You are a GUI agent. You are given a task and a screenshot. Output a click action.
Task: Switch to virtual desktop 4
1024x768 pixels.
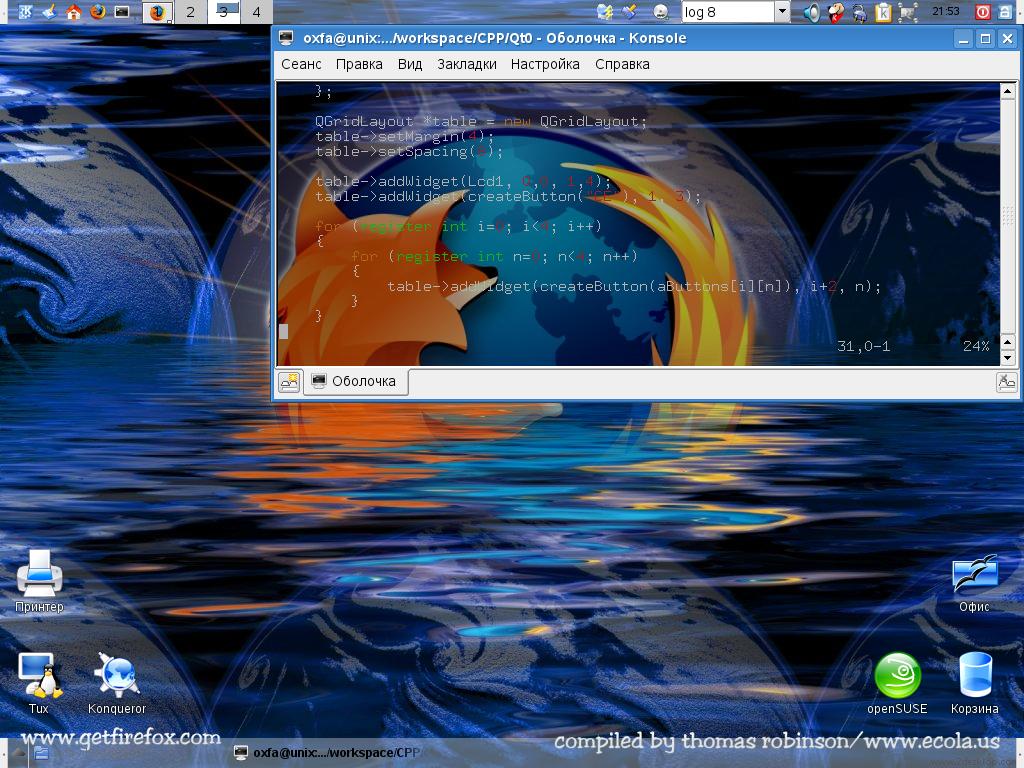pyautogui.click(x=257, y=12)
